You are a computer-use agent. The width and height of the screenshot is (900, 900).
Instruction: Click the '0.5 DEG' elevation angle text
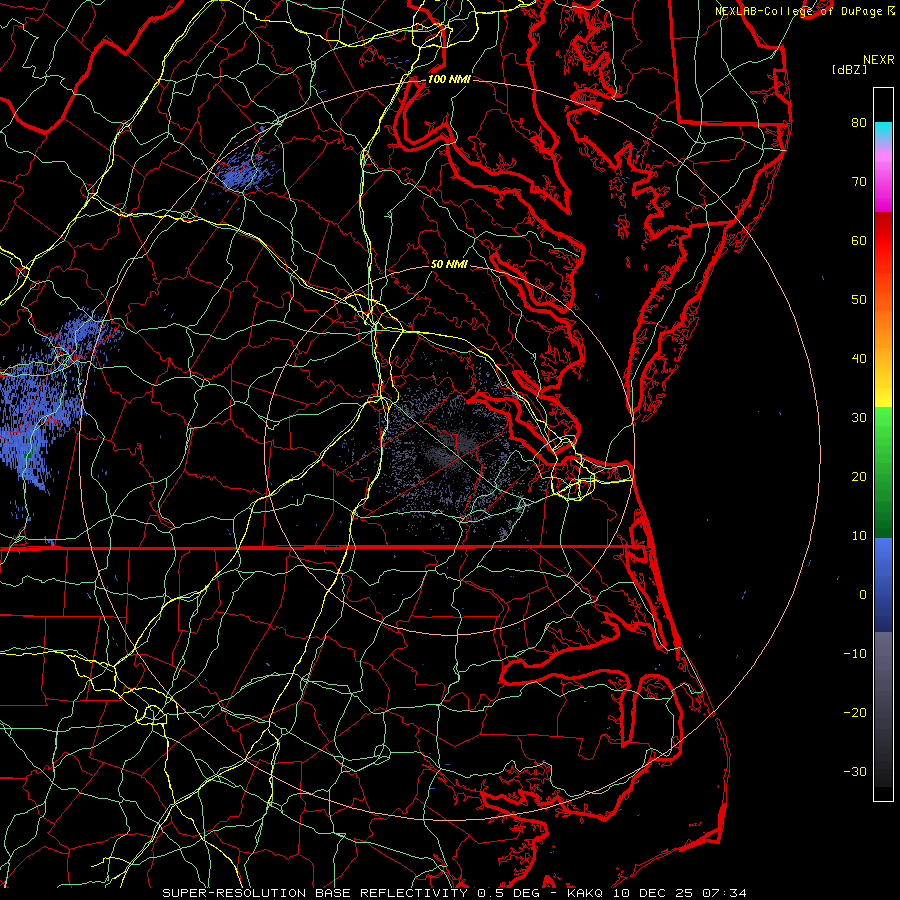coord(511,893)
